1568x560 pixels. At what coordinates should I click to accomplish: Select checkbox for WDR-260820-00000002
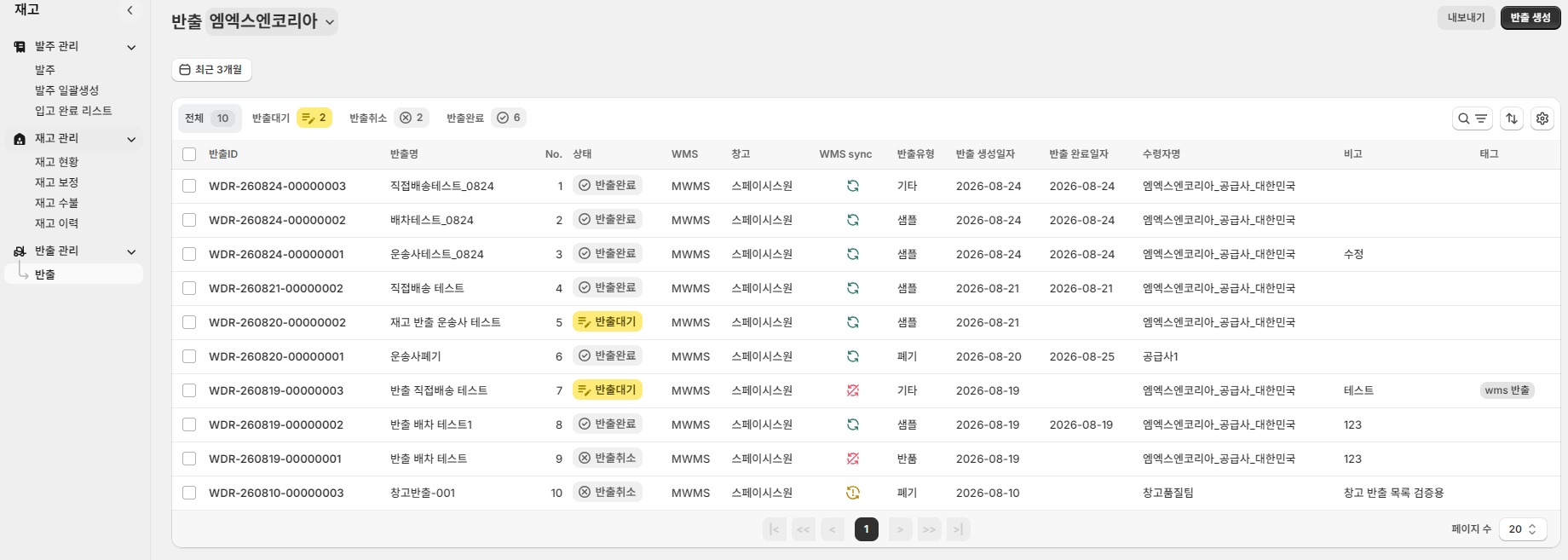click(189, 322)
